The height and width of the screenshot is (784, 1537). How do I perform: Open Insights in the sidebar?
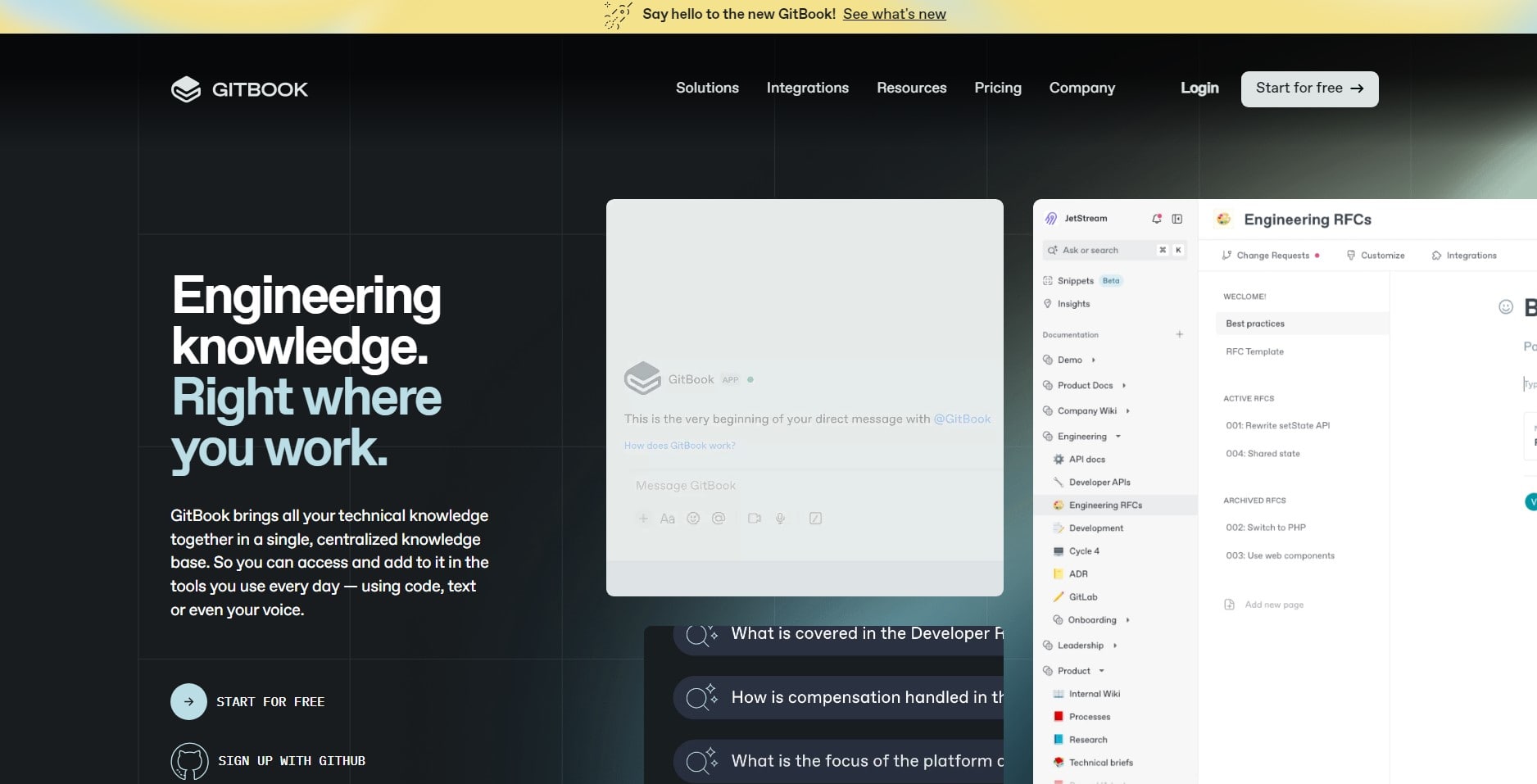(1073, 304)
